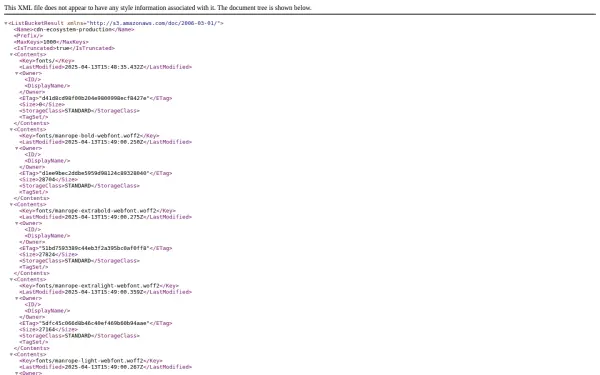Collapse the Owner node in the manrope-extrabold entry
This screenshot has height=375, width=600.
pyautogui.click(x=17, y=223)
